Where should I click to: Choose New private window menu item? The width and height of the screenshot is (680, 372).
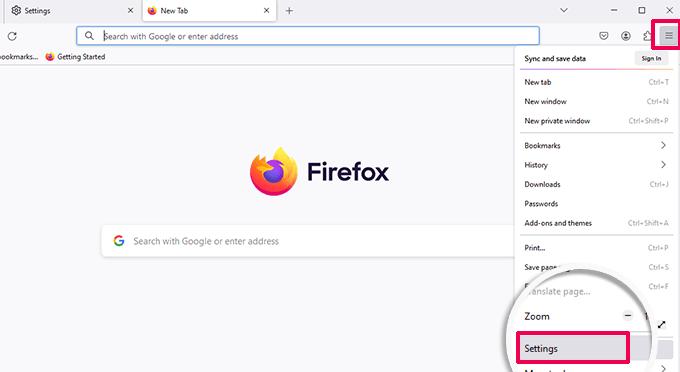tap(596, 121)
